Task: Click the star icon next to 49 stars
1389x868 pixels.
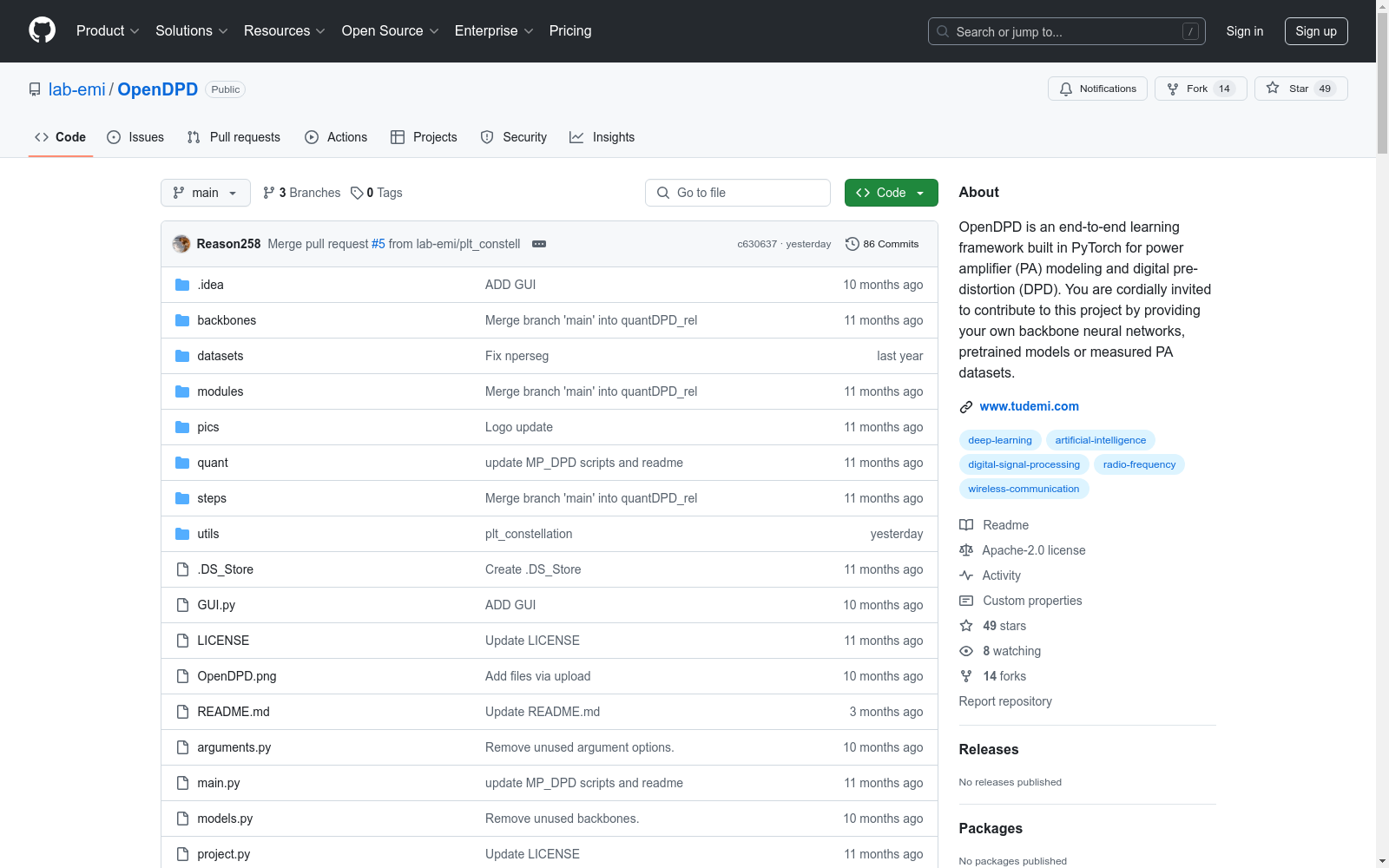Action: 966,626
